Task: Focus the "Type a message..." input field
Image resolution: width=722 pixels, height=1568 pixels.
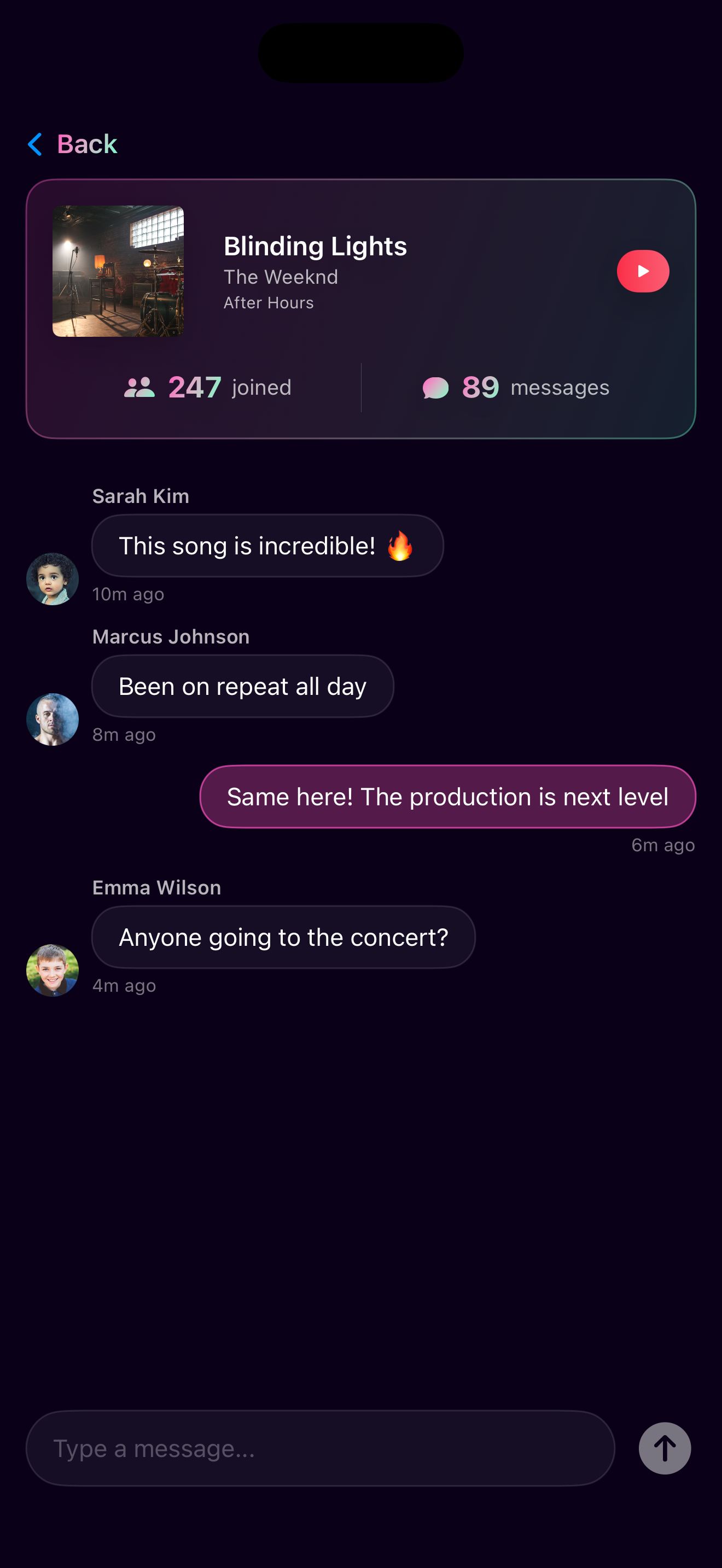Action: pos(320,1448)
